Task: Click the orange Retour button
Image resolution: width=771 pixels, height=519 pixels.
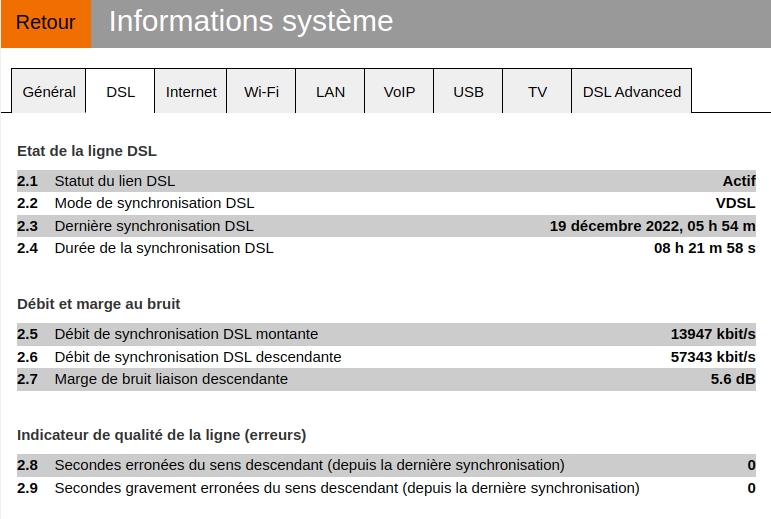Action: 45,23
